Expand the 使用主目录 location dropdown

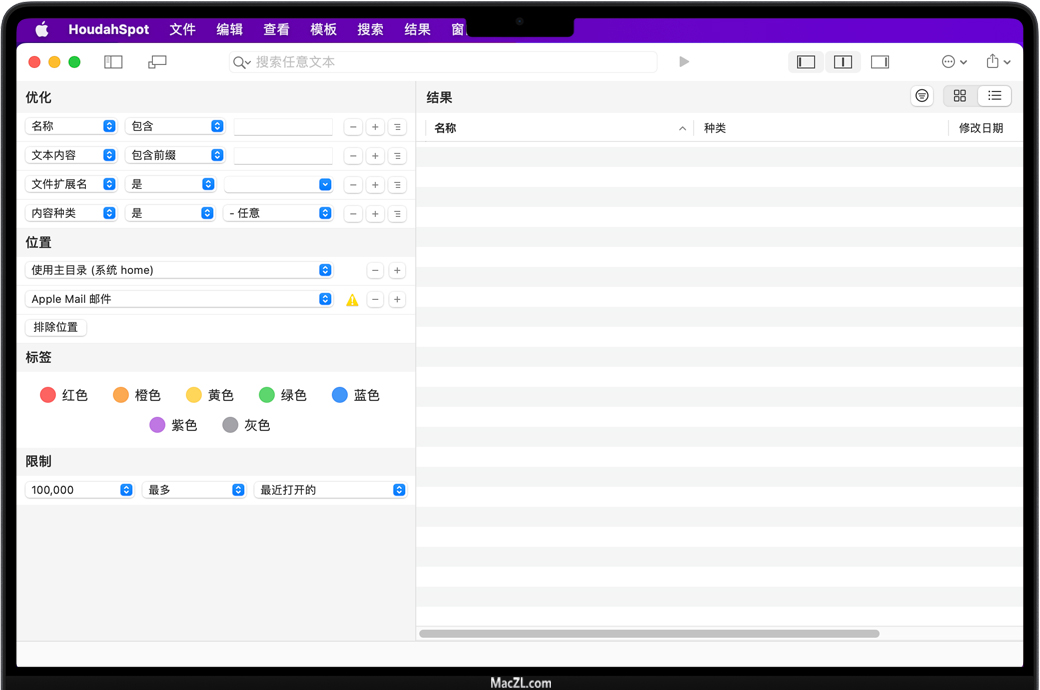point(180,270)
